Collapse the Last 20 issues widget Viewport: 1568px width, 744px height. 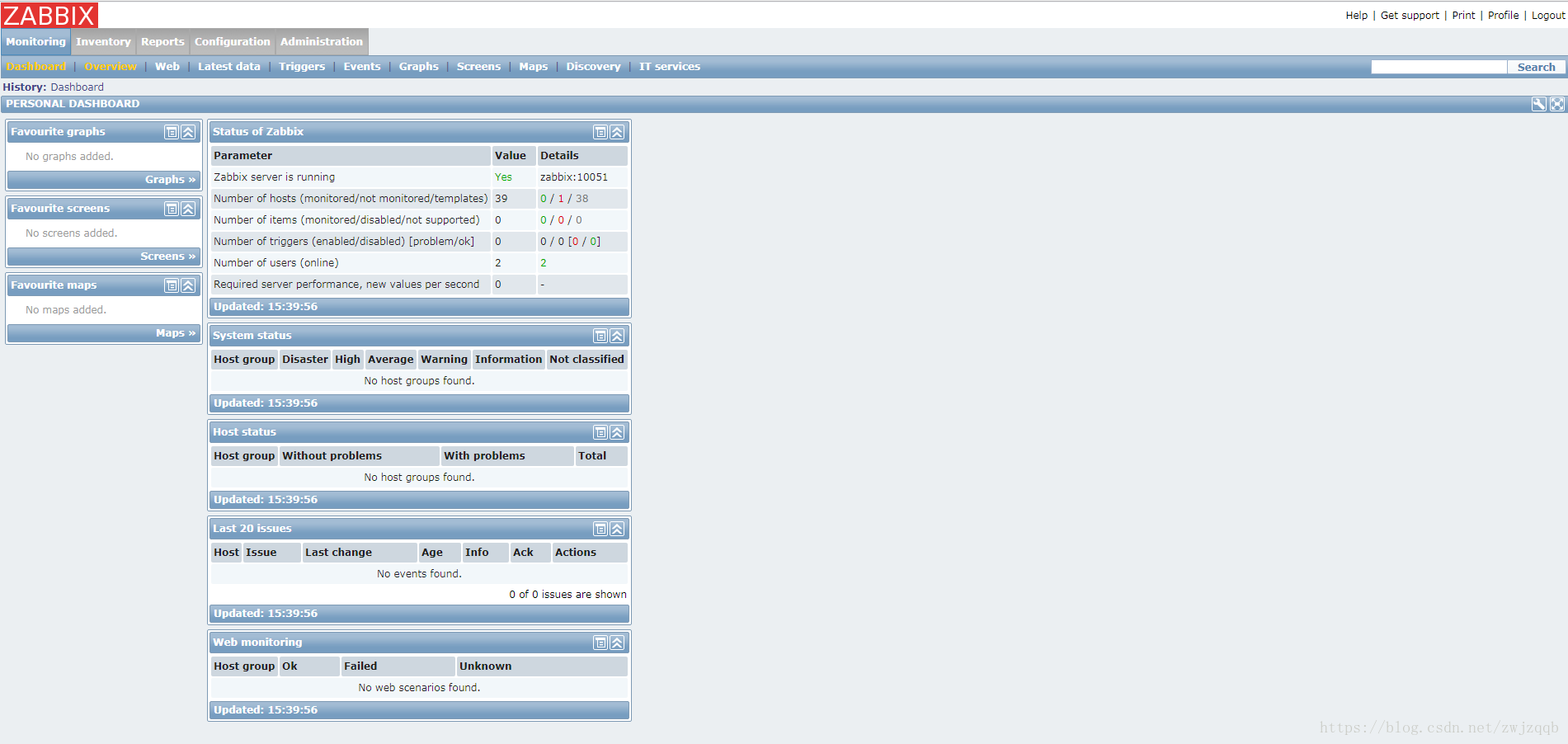point(617,529)
